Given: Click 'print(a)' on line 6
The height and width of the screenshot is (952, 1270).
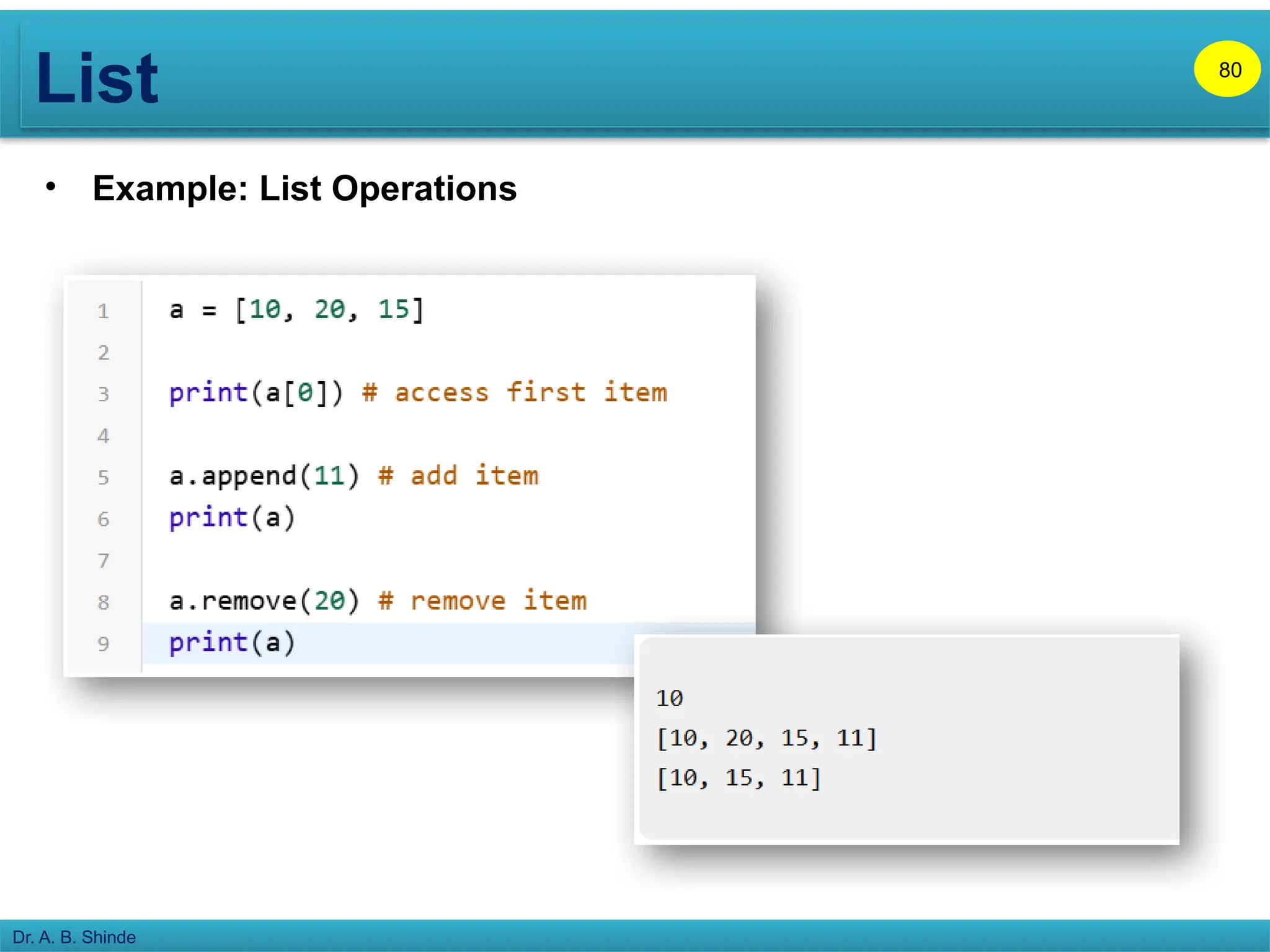Looking at the screenshot, I should [x=232, y=518].
